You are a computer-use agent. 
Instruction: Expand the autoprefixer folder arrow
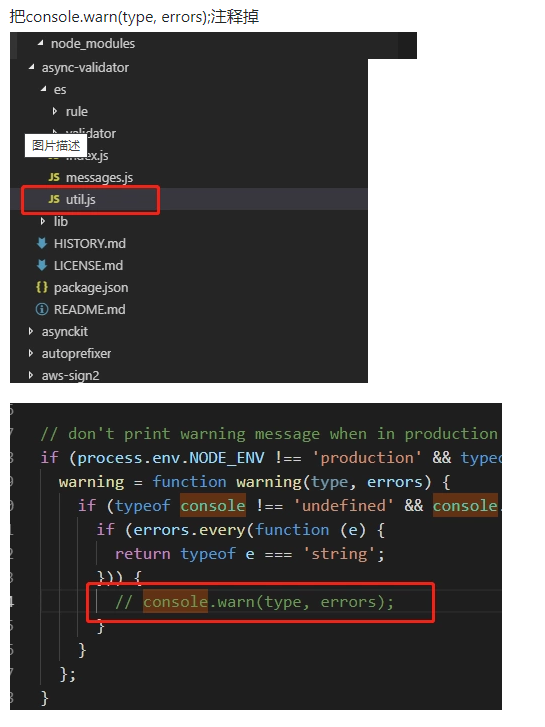tap(31, 353)
